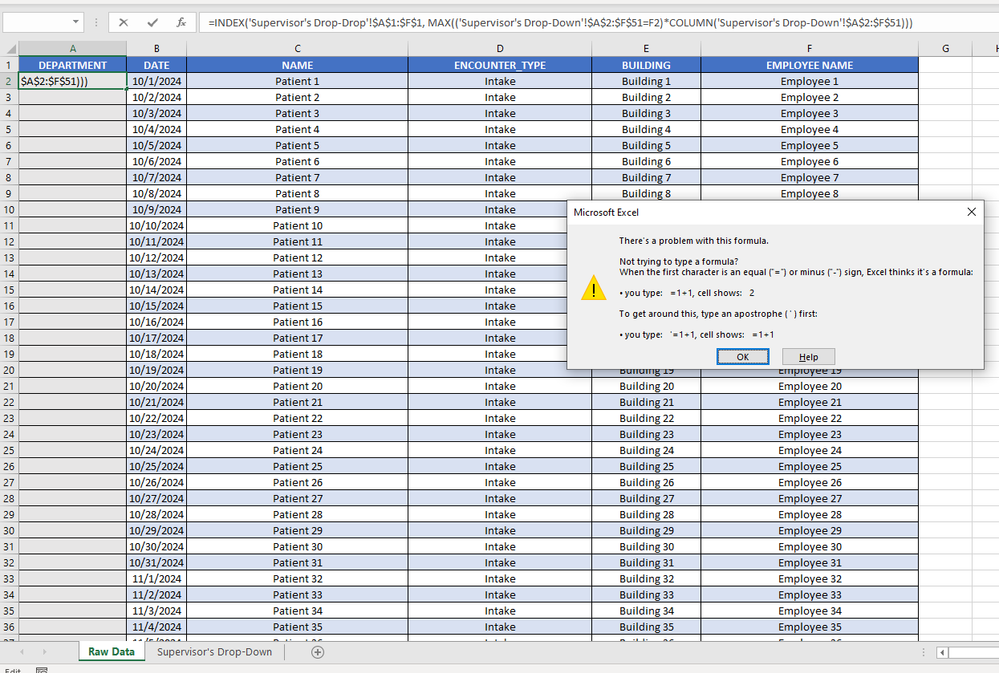Click the NAME header cell
Screen dimensions: 999x673
(298, 65)
